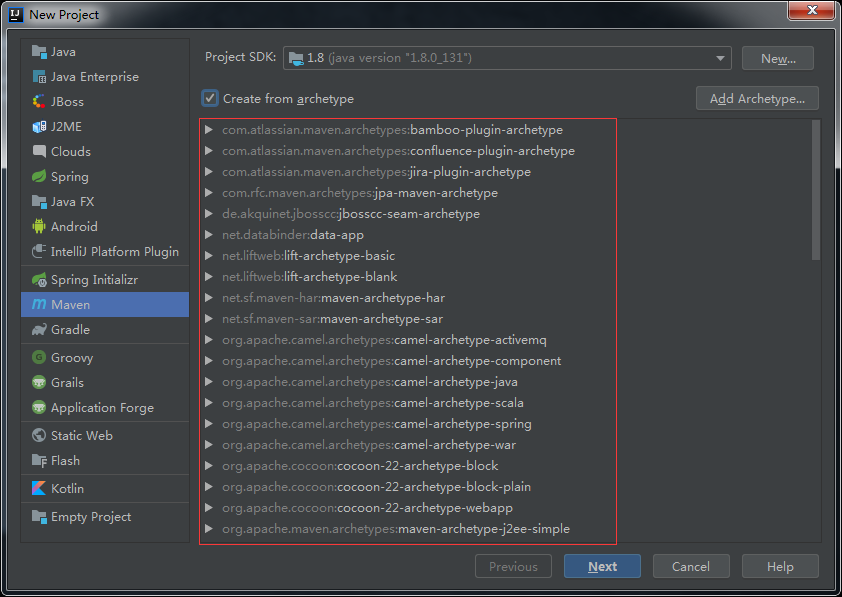Switch to Spring Initializr project type
This screenshot has width=842, height=597.
[x=105, y=280]
